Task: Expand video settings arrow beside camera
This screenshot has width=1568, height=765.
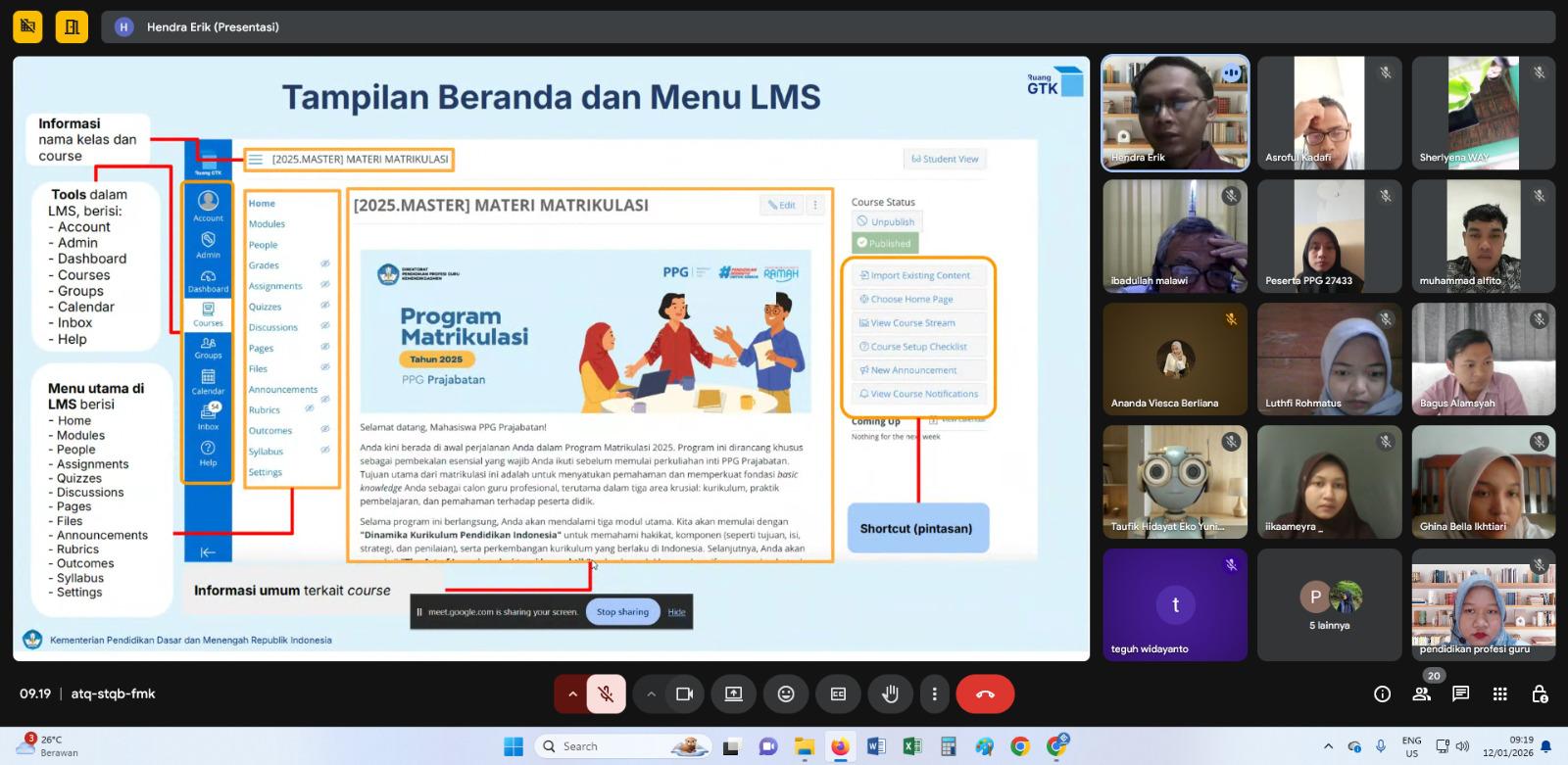Action: [651, 694]
